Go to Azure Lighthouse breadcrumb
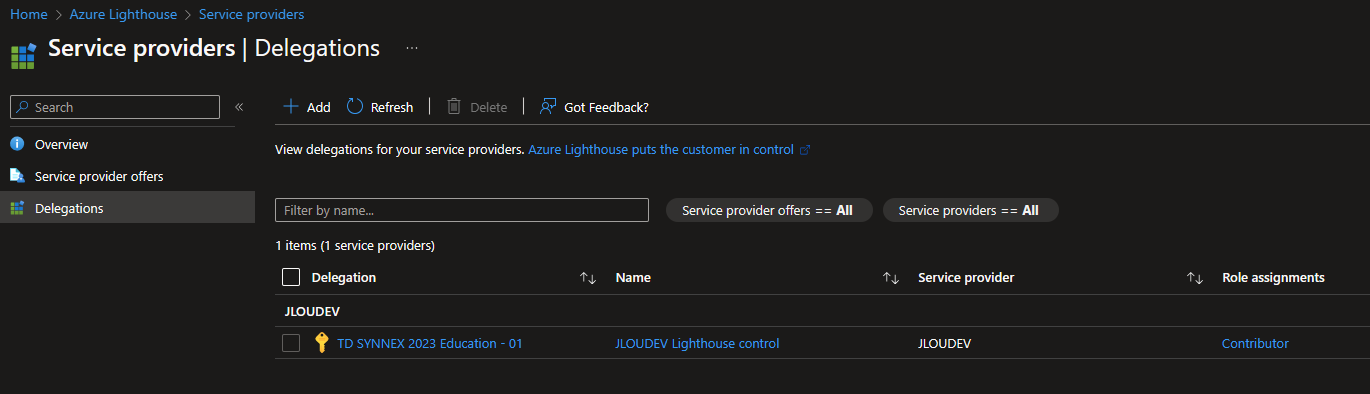The width and height of the screenshot is (1370, 394). [123, 14]
